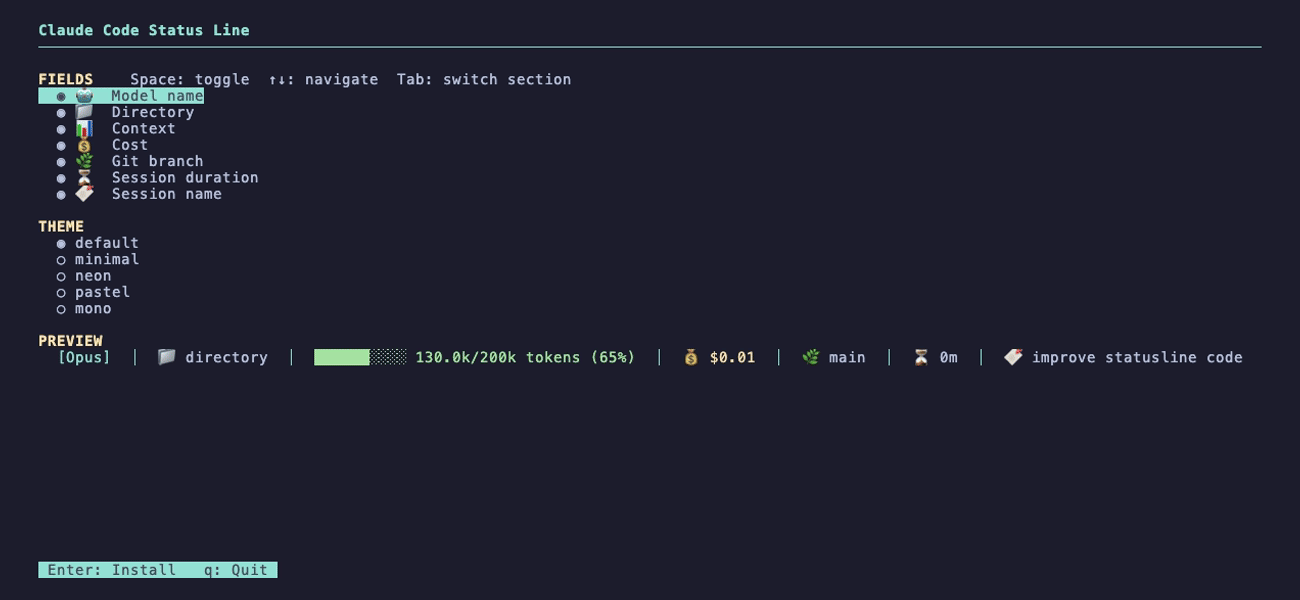Click the hourglass icon next to 0m
Image resolution: width=1300 pixels, height=600 pixels.
(921, 357)
